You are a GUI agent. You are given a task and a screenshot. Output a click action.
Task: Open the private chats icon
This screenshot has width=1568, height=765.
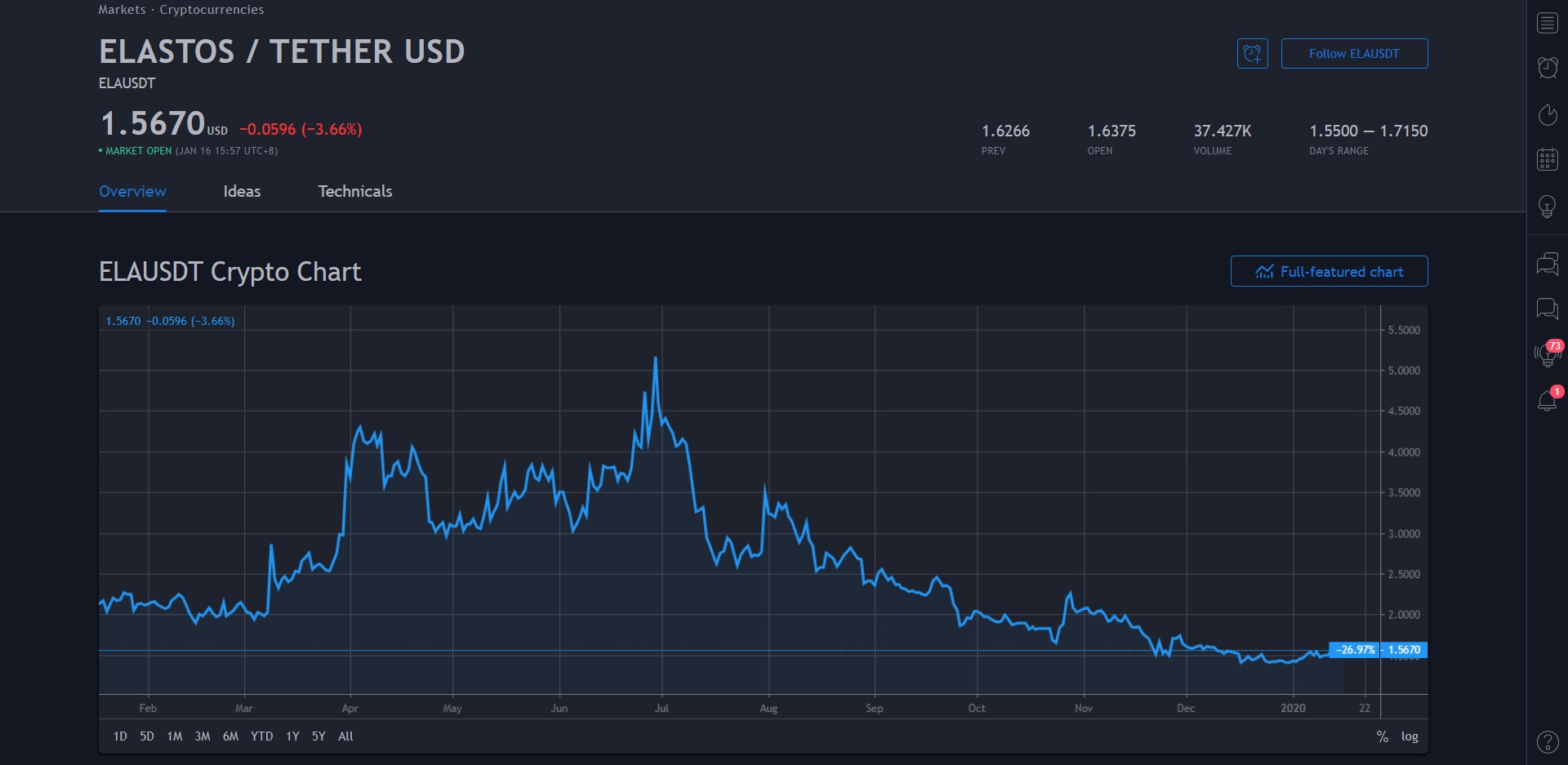[1548, 309]
